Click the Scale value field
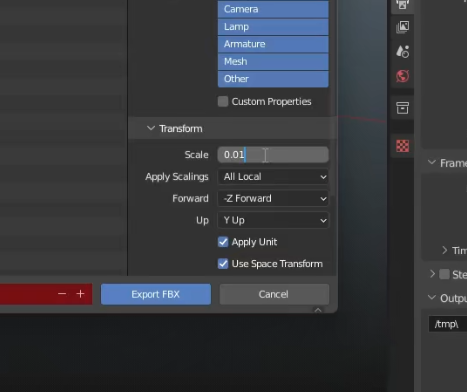The image size is (467, 392). [273, 155]
